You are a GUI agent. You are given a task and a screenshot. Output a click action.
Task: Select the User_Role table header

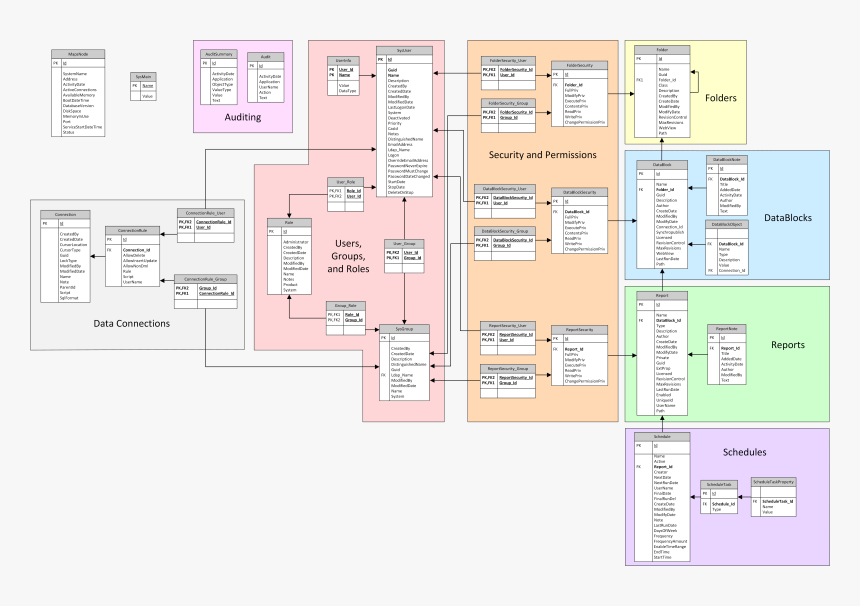click(346, 182)
